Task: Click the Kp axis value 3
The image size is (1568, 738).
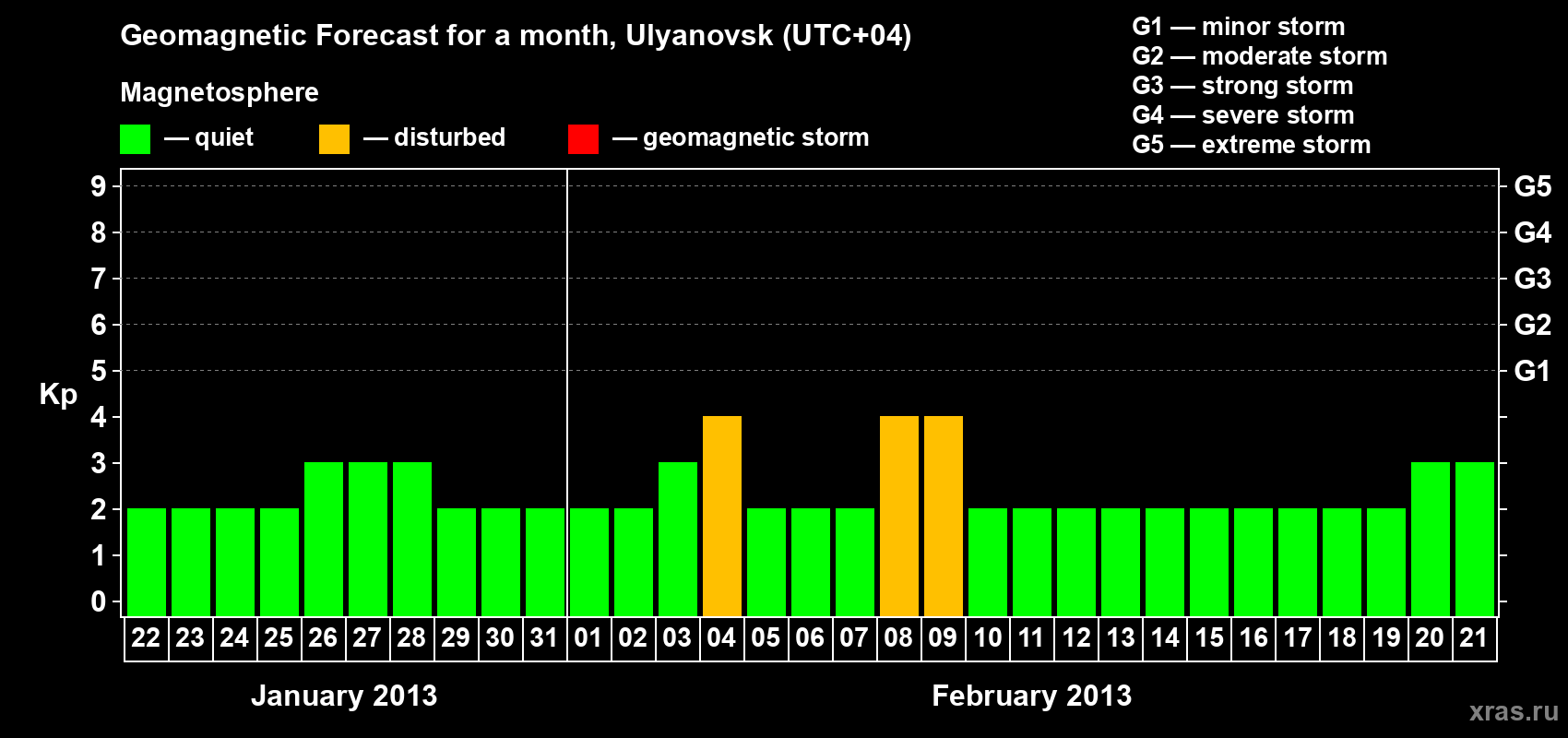Action: [99, 463]
